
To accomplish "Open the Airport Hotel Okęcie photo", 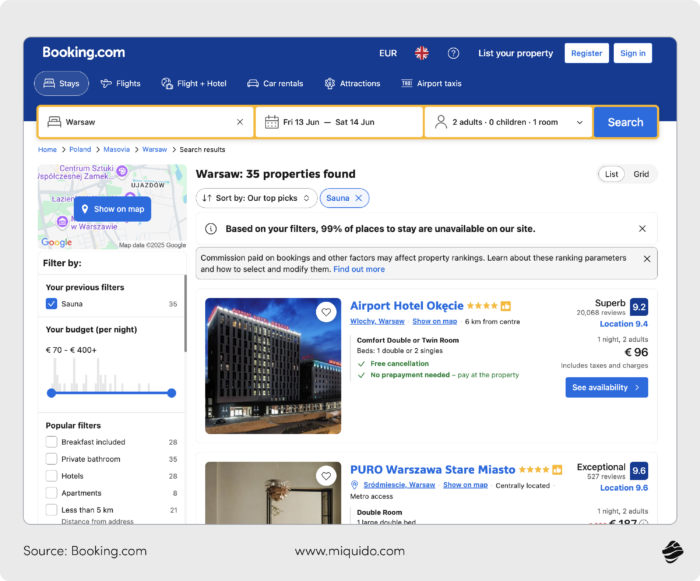I will click(273, 366).
